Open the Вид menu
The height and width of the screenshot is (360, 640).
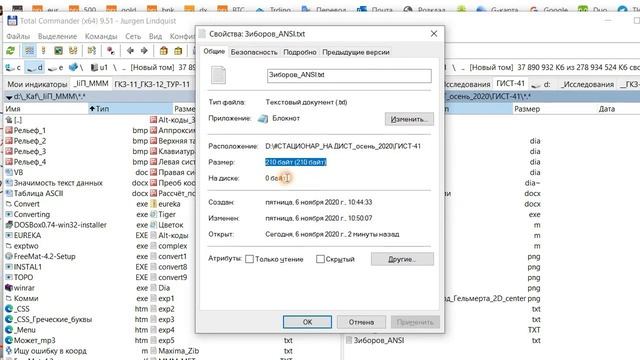(155, 36)
